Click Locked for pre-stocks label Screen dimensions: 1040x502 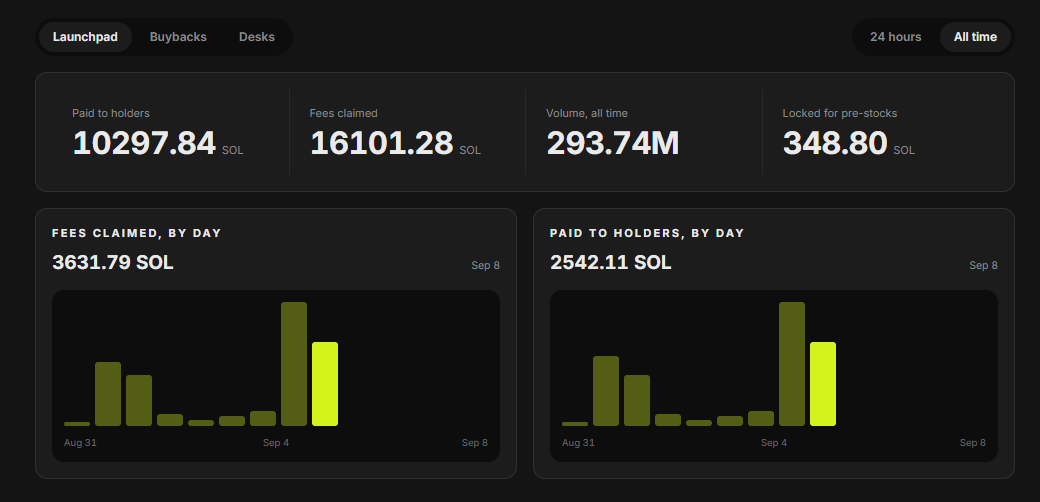click(840, 113)
